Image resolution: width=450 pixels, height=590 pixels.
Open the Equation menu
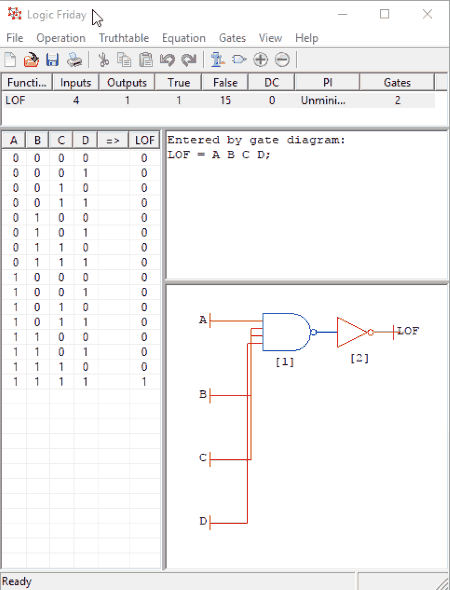184,38
